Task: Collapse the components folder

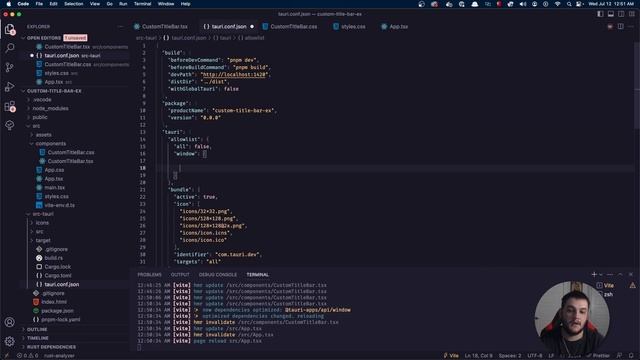Action: 50,144
